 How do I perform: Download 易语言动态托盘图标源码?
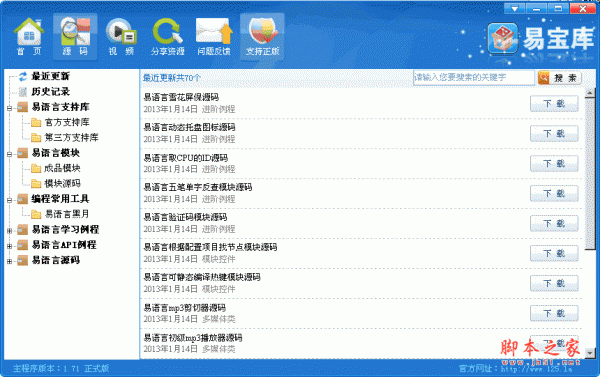pyautogui.click(x=554, y=134)
